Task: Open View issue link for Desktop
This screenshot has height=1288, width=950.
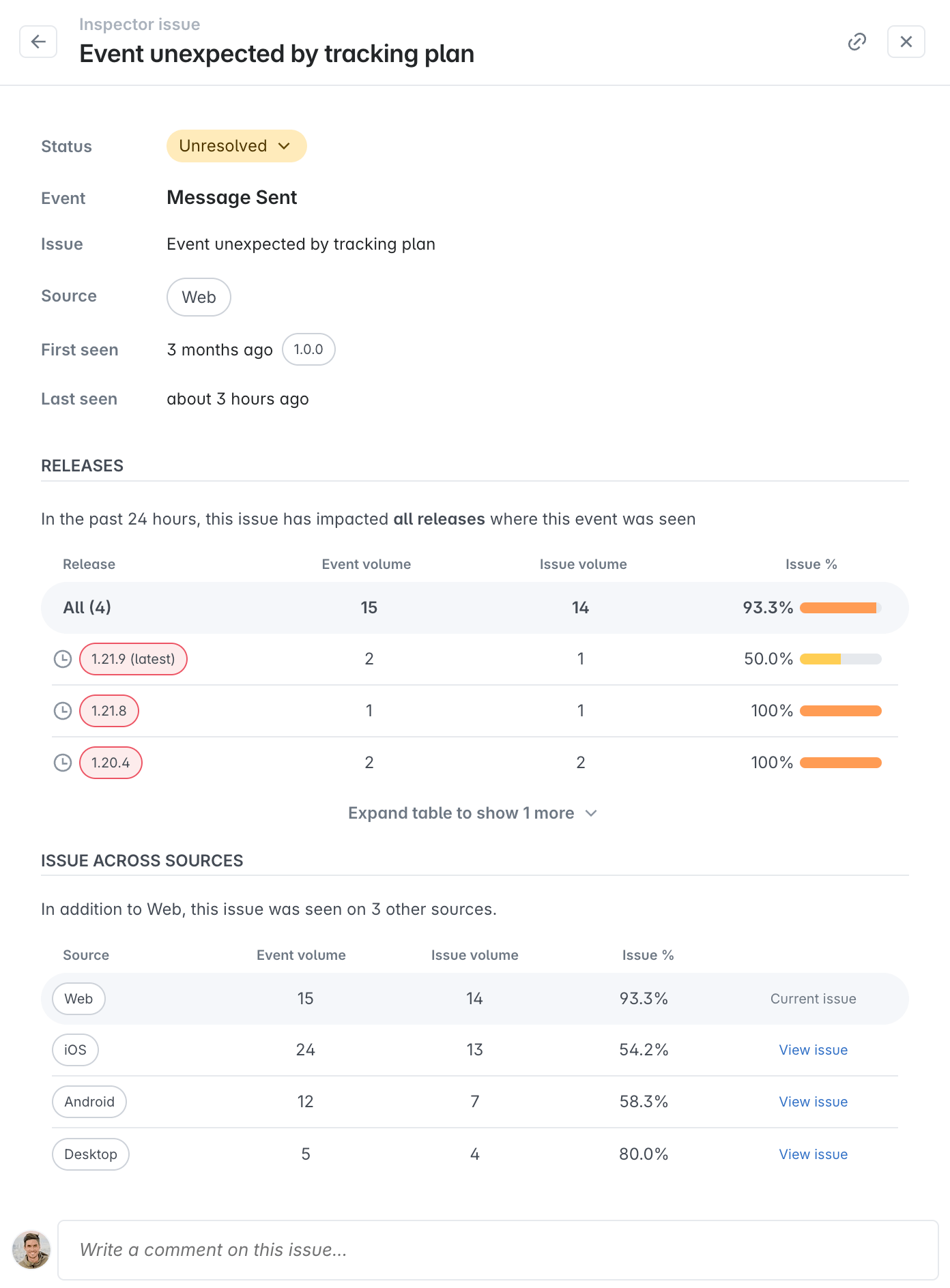Action: click(813, 1154)
